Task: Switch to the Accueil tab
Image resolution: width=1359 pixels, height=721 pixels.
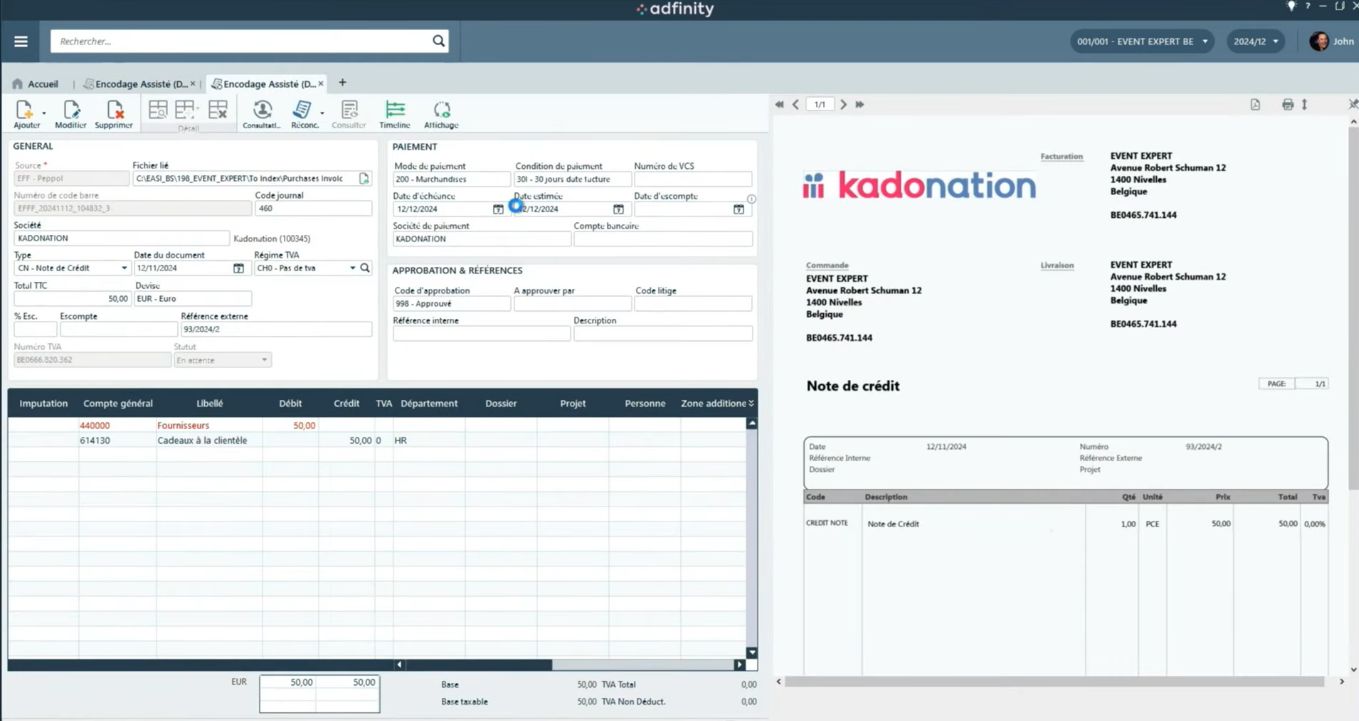Action: tap(35, 84)
